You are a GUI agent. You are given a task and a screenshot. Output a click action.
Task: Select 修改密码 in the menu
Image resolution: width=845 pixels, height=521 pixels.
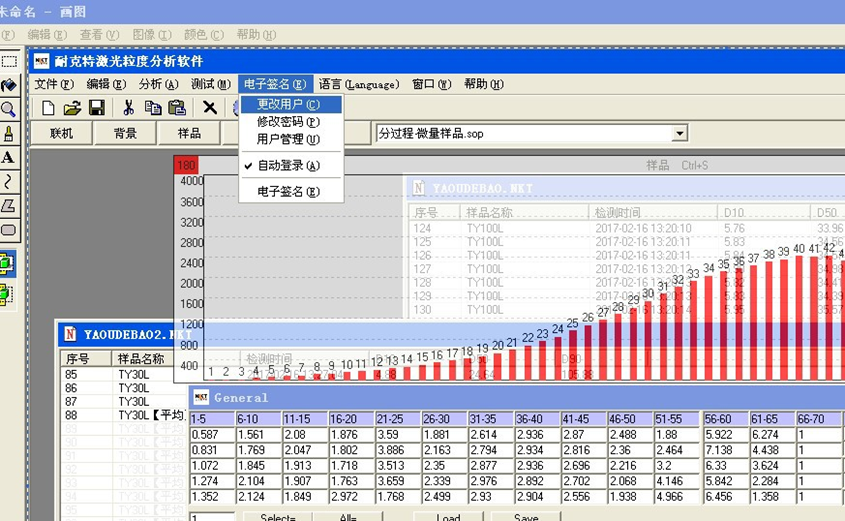pyautogui.click(x=288, y=122)
